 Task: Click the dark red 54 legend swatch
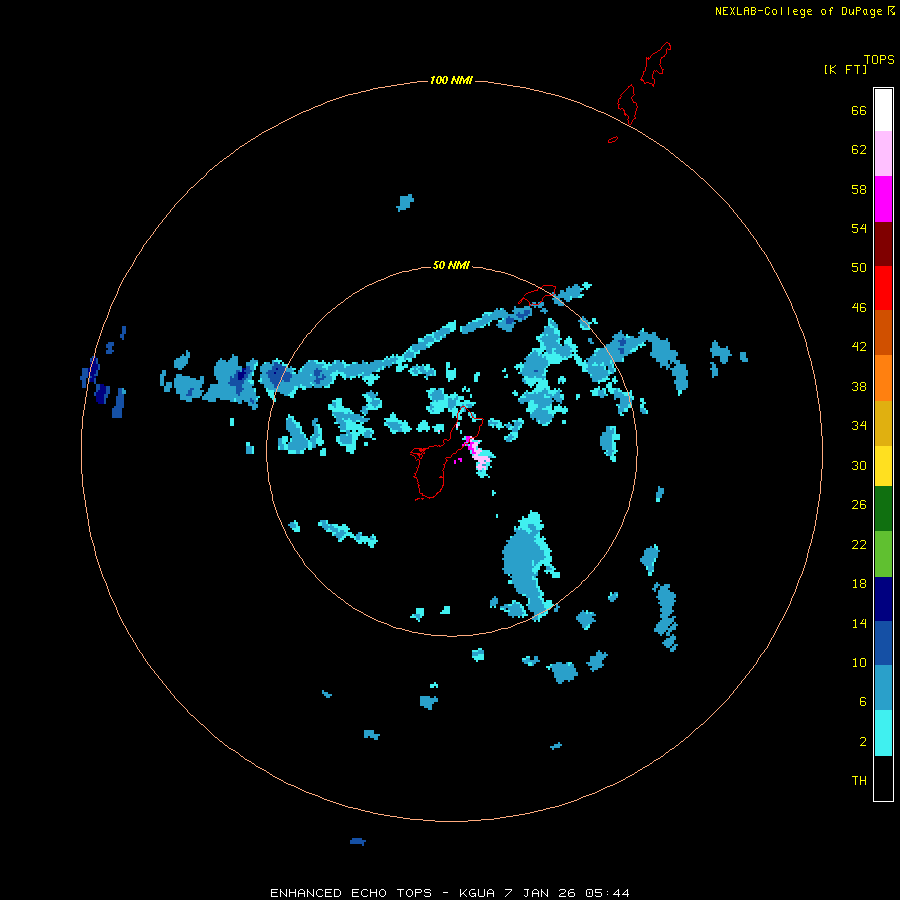click(883, 243)
